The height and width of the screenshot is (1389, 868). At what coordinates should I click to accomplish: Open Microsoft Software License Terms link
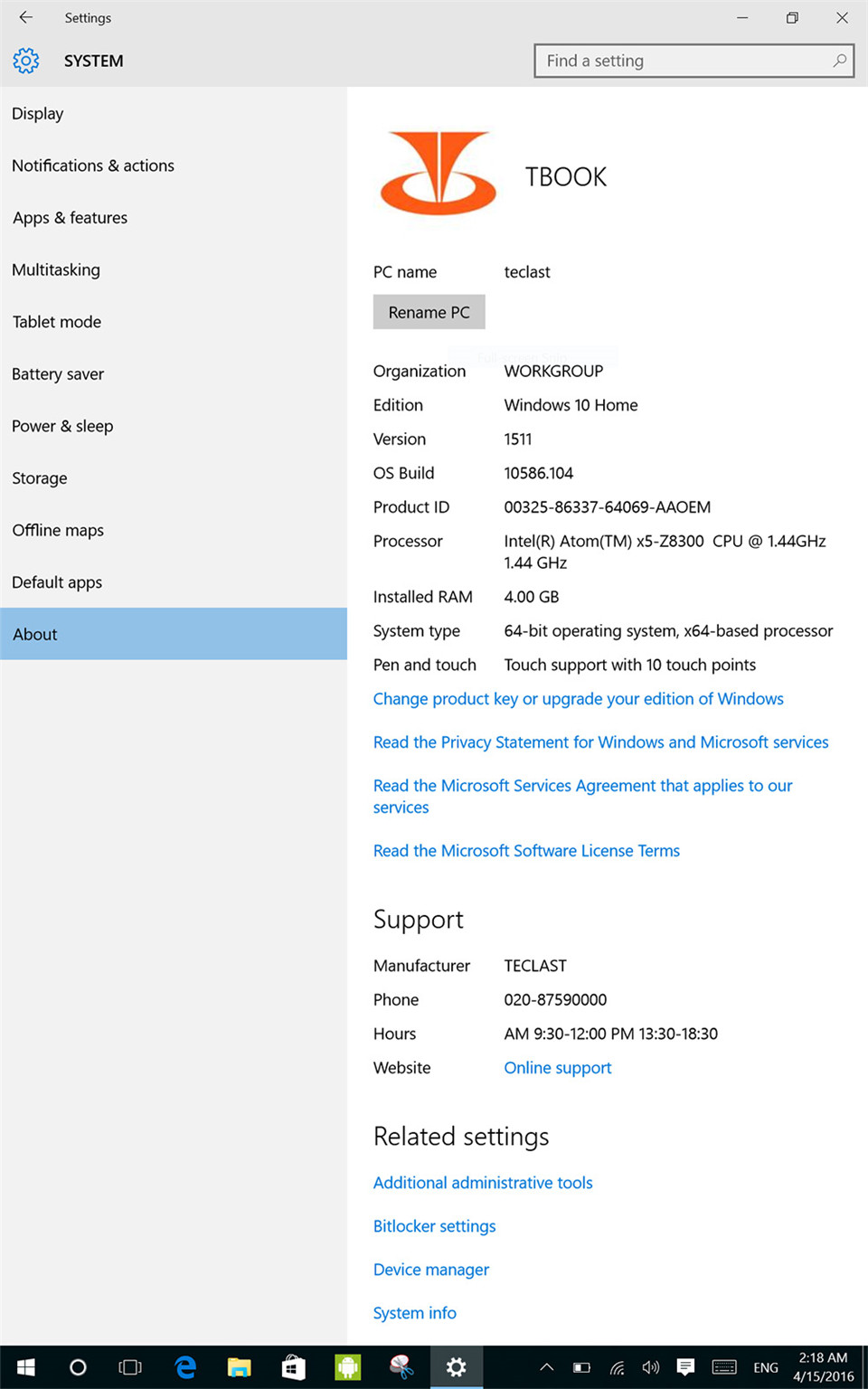tap(526, 851)
